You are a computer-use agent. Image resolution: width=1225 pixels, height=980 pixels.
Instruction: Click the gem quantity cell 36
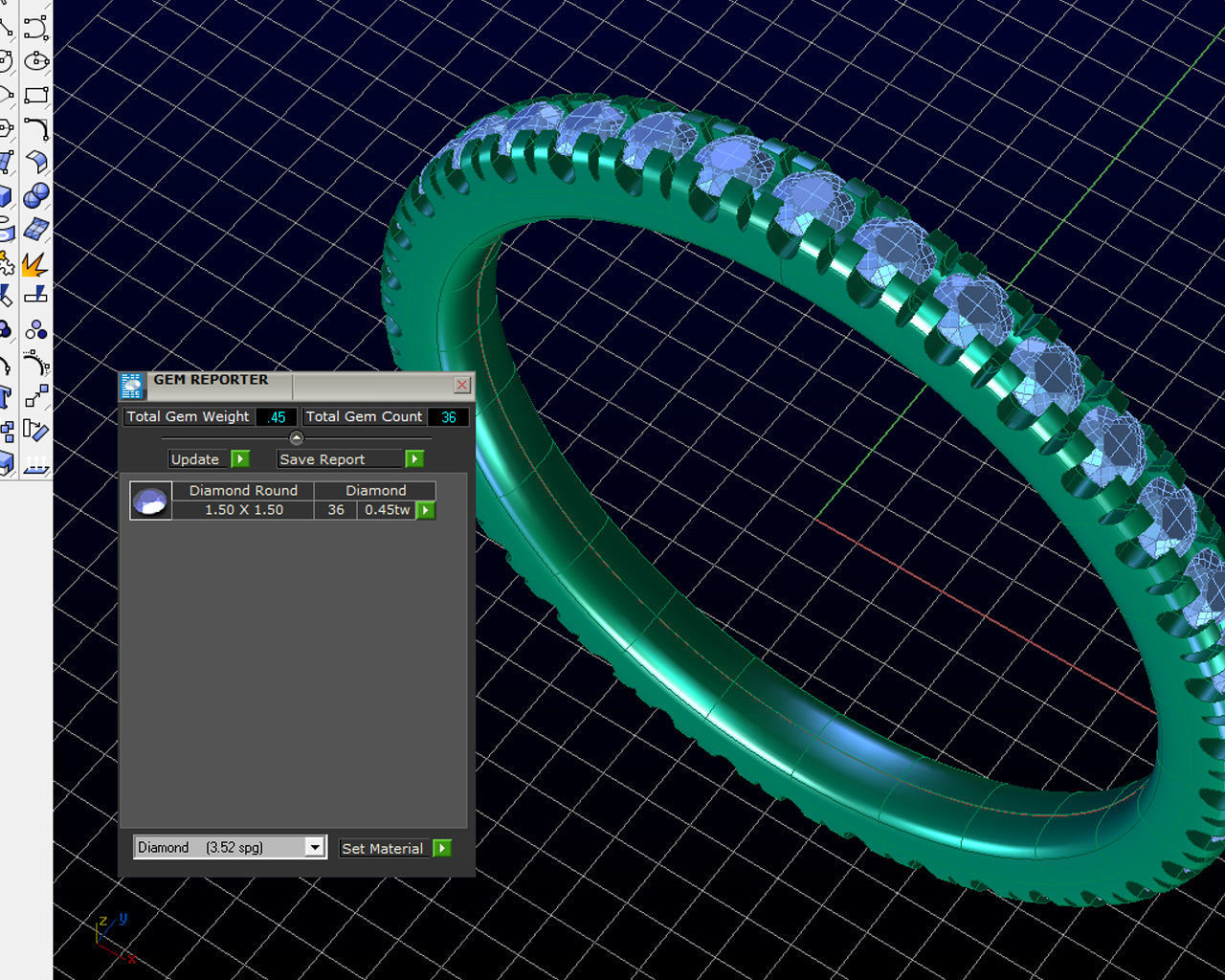tap(336, 510)
